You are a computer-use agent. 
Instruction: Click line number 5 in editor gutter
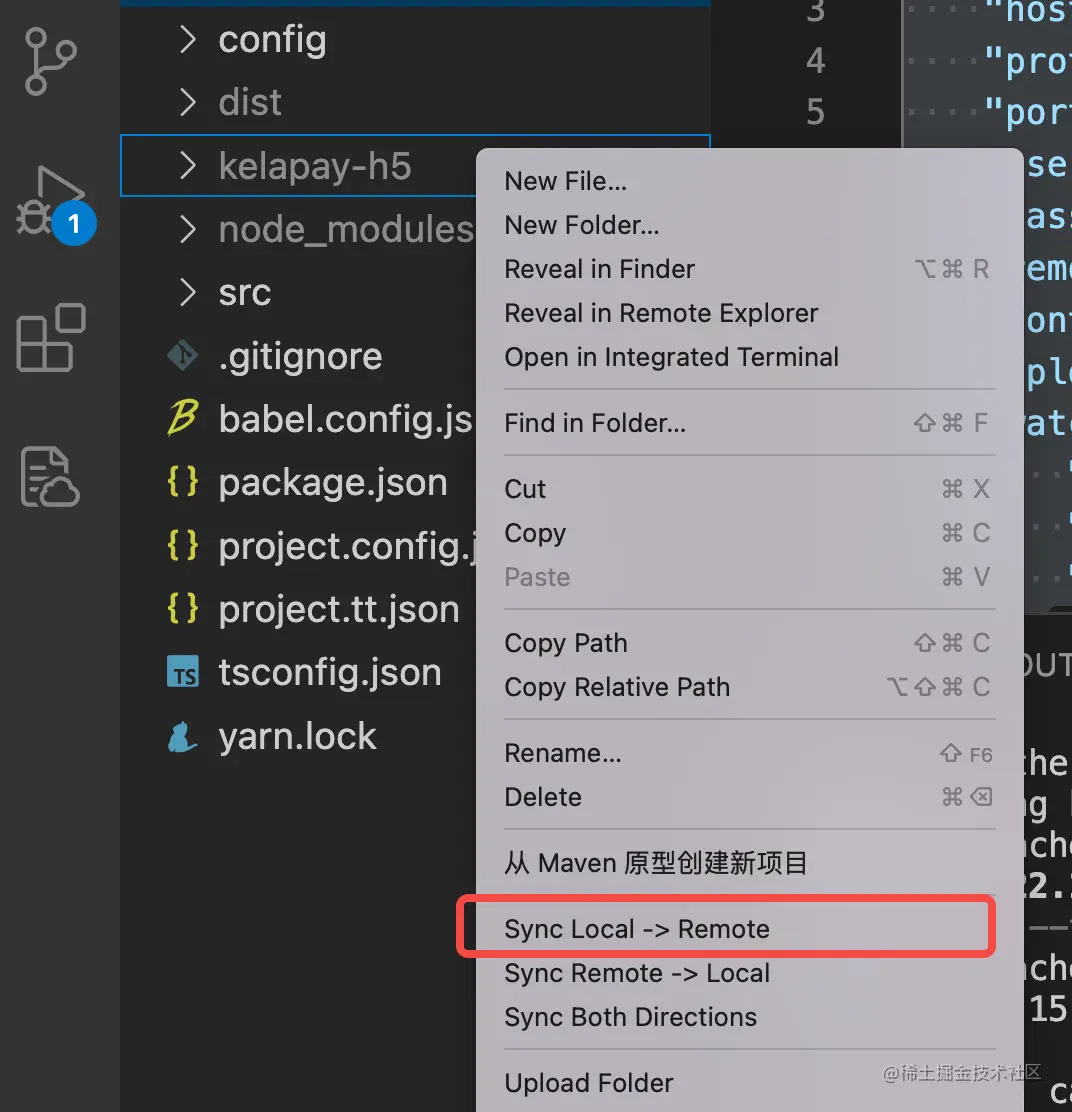pos(815,112)
